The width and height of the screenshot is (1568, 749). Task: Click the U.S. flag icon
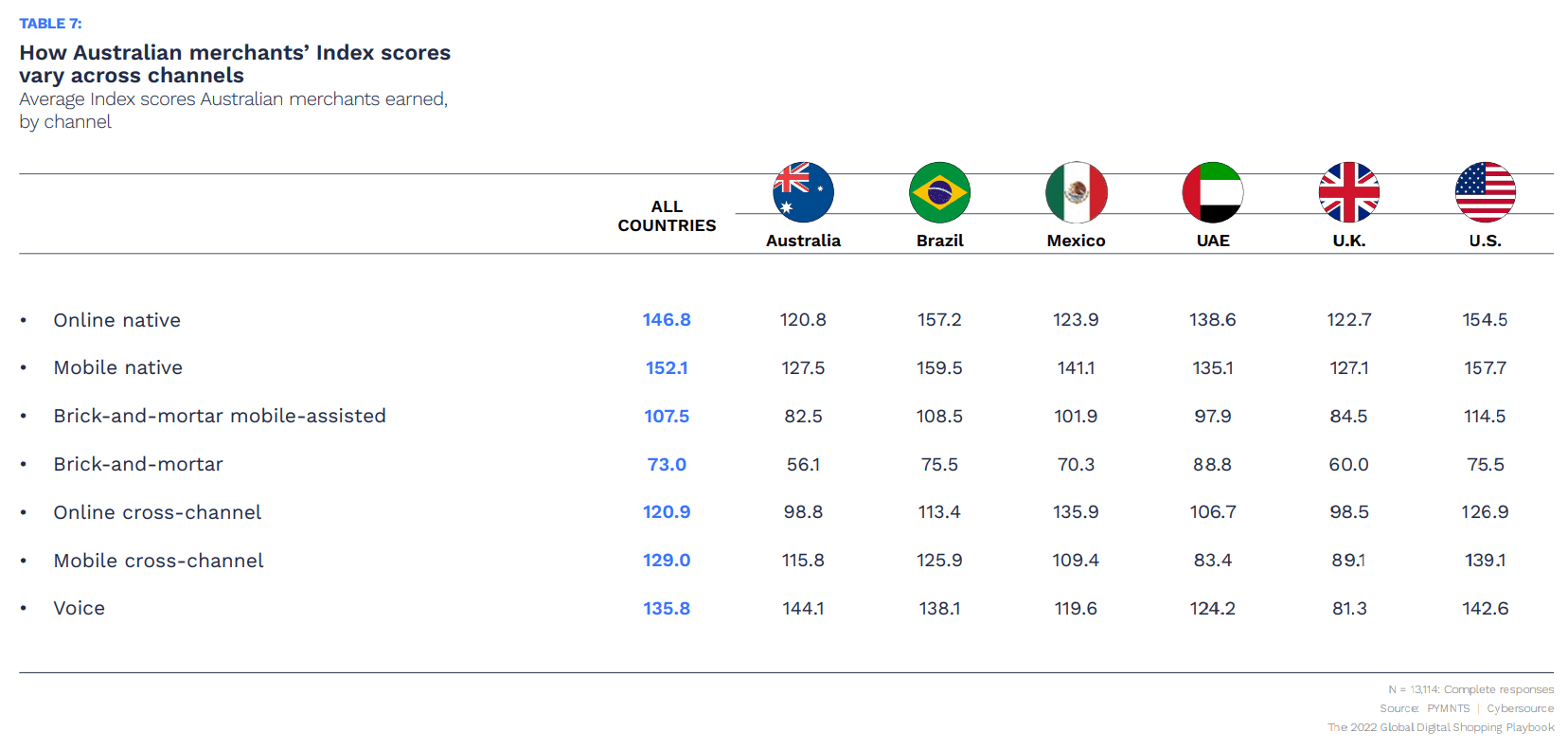tap(1485, 192)
